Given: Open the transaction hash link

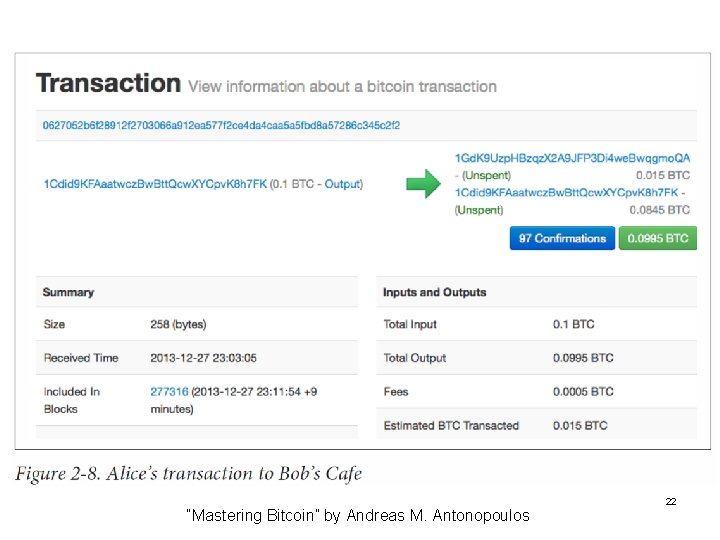Looking at the screenshot, I should pyautogui.click(x=221, y=126).
